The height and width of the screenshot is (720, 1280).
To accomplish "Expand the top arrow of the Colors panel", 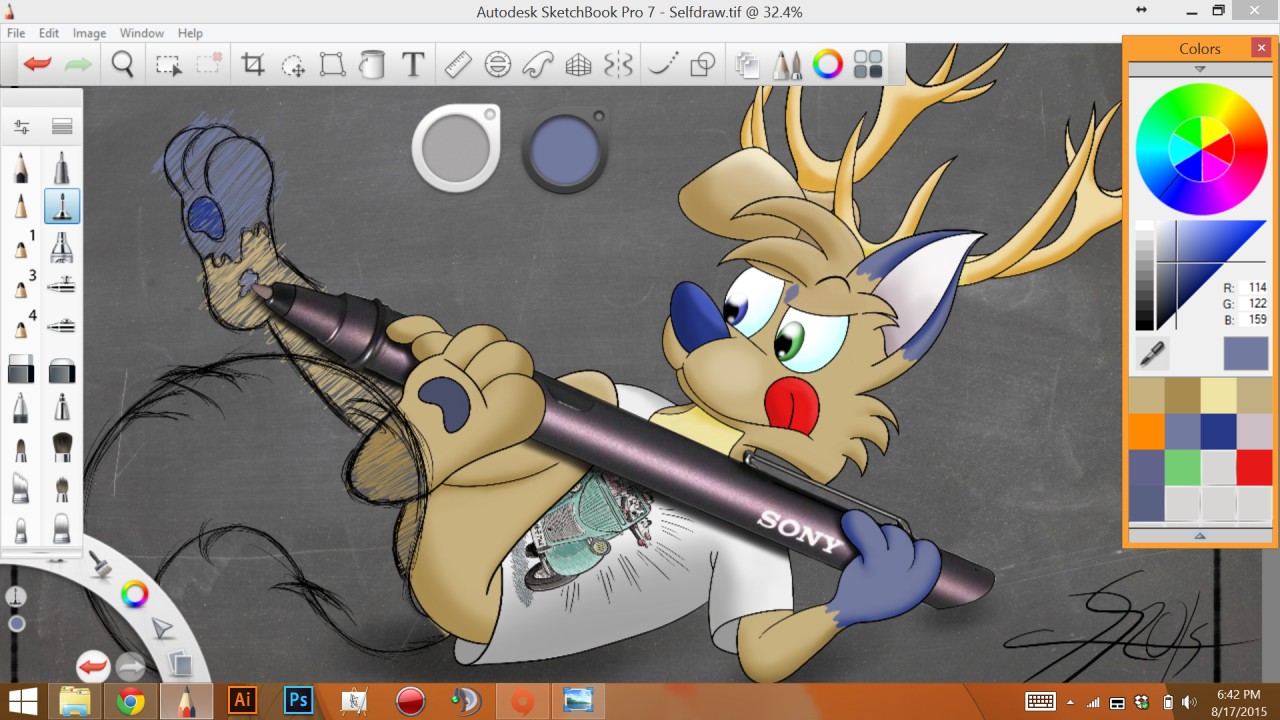I will click(x=1200, y=69).
